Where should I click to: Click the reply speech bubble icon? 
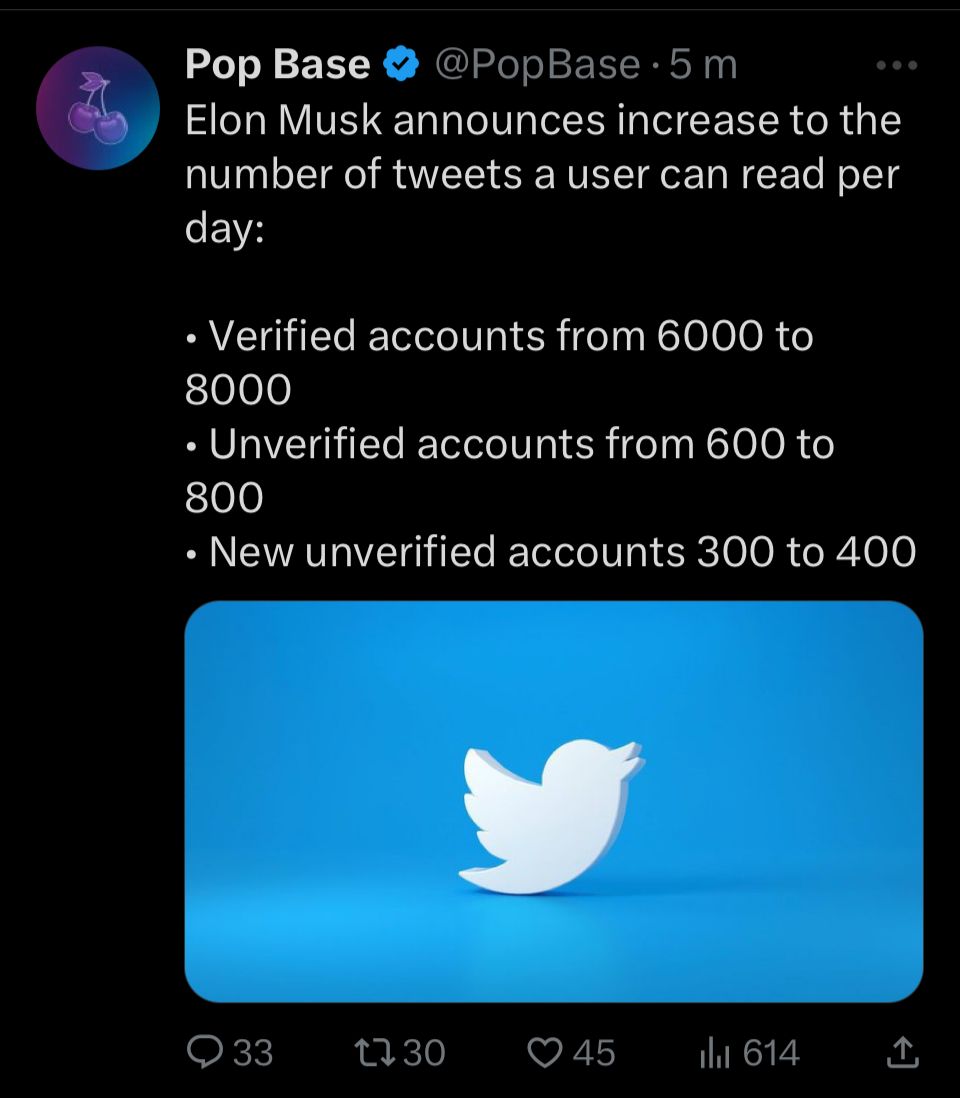point(206,1051)
